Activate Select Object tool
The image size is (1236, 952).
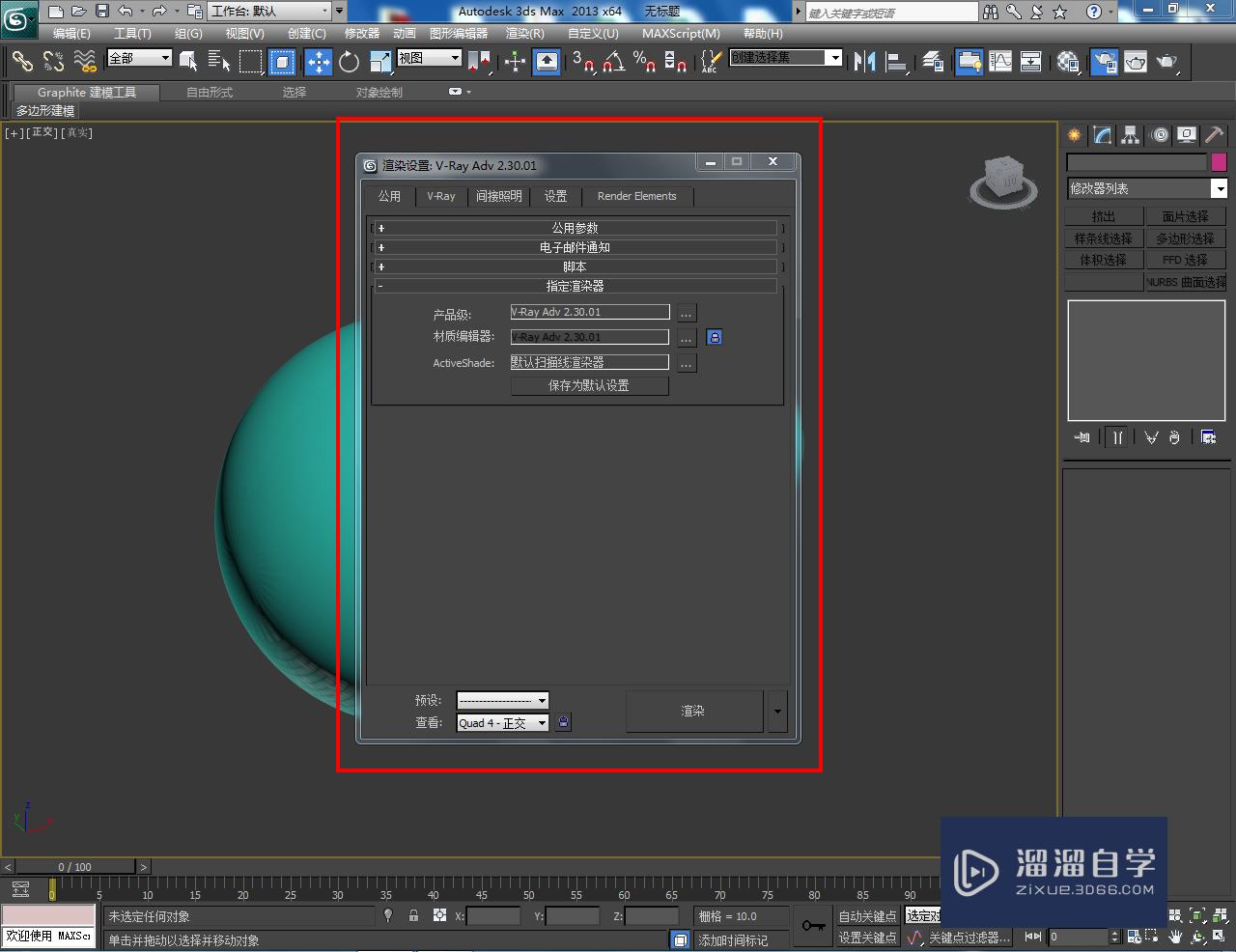(188, 62)
